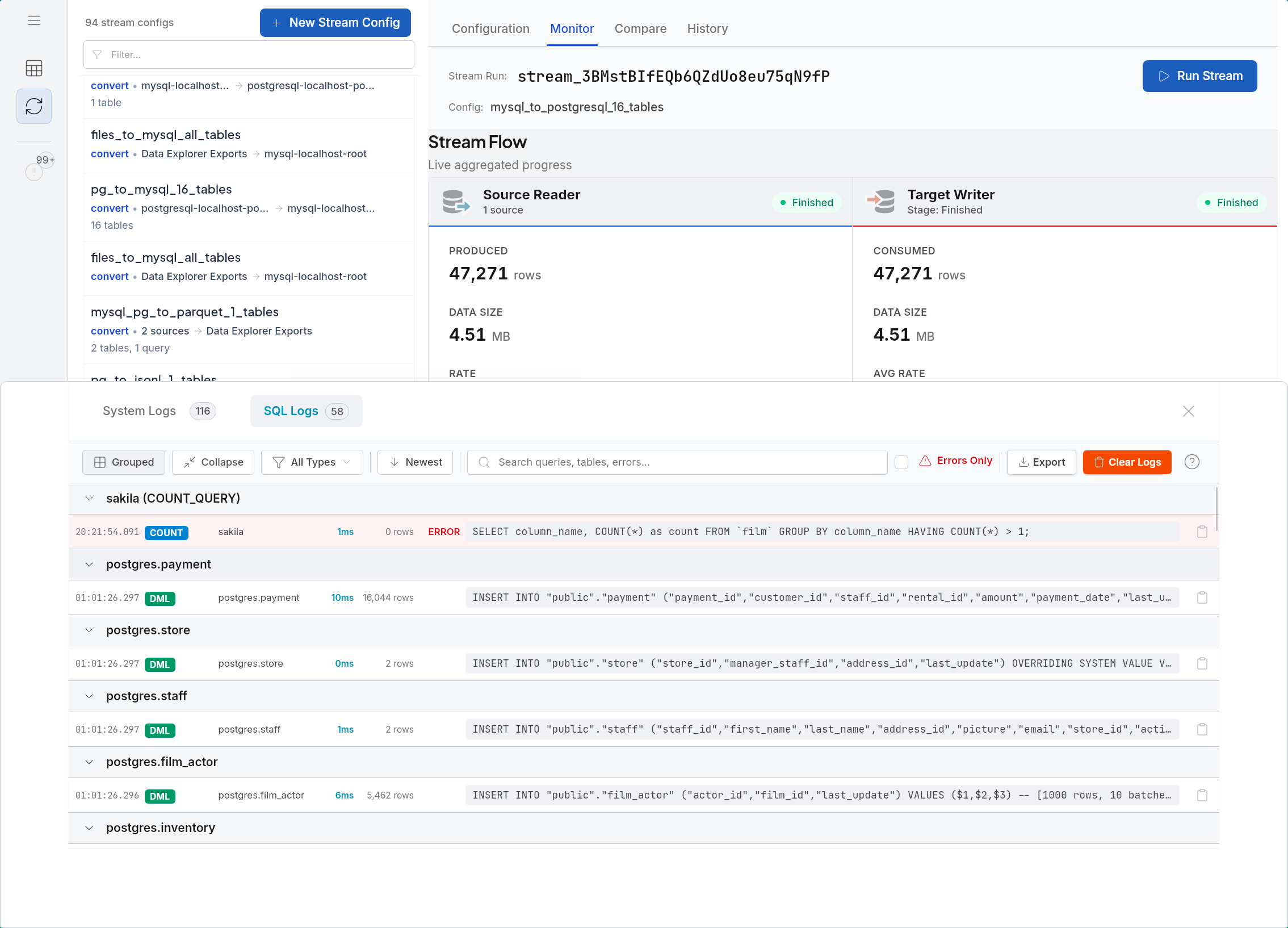Viewport: 1288px width, 928px height.
Task: Copy the postgres.staff INSERT query
Action: coord(1202,729)
